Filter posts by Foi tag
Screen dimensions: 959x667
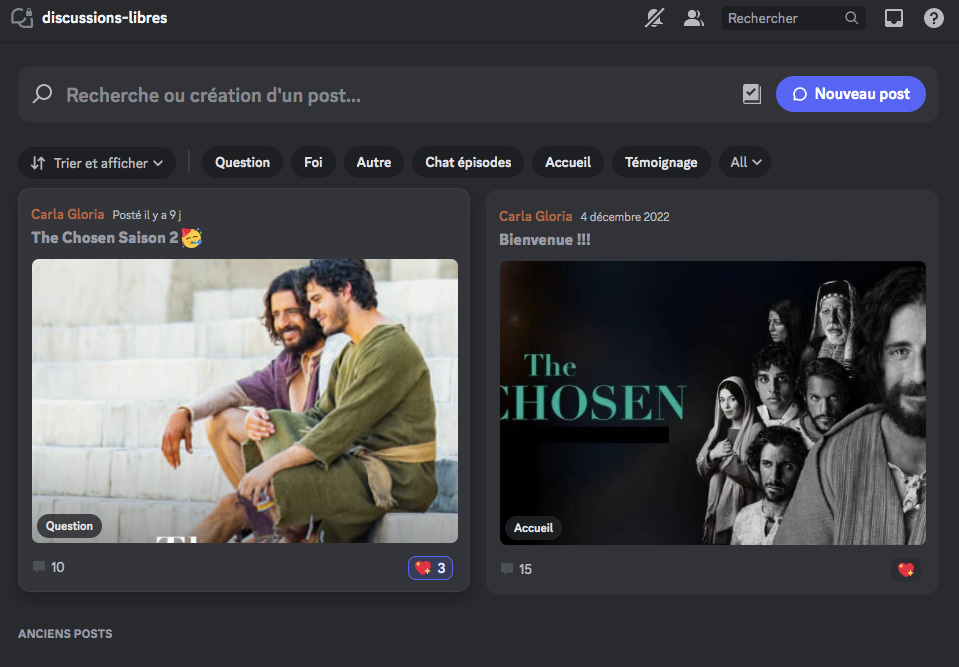pos(313,163)
